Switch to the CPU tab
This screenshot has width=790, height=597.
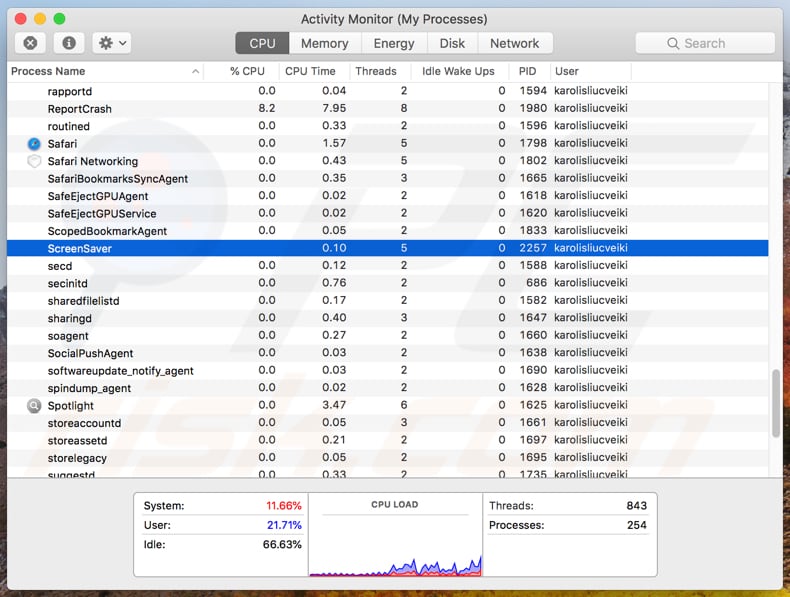(262, 43)
